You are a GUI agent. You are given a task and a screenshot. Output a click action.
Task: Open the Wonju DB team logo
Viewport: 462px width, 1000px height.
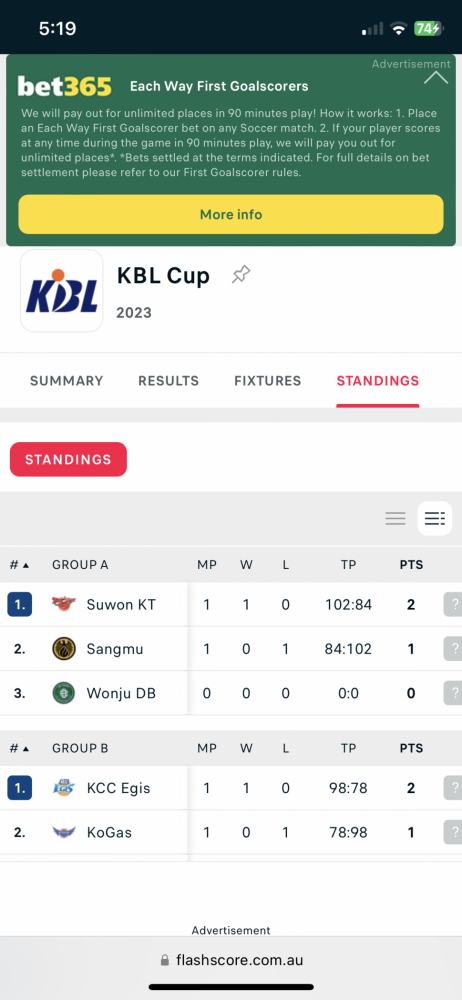pyautogui.click(x=64, y=693)
